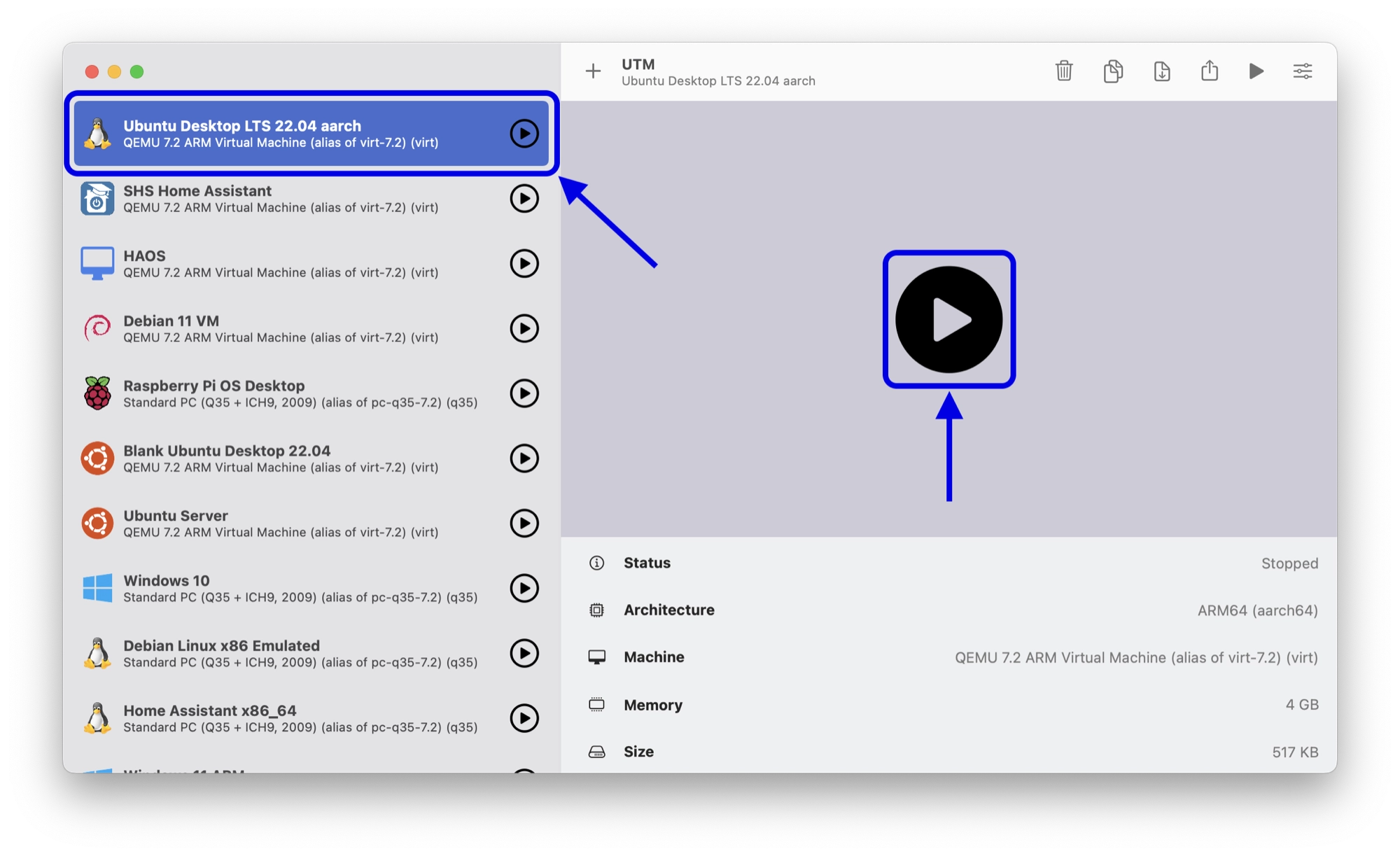Select the HAOS entry in the sidebar
Viewport: 1400px width, 856px height.
coord(311,264)
